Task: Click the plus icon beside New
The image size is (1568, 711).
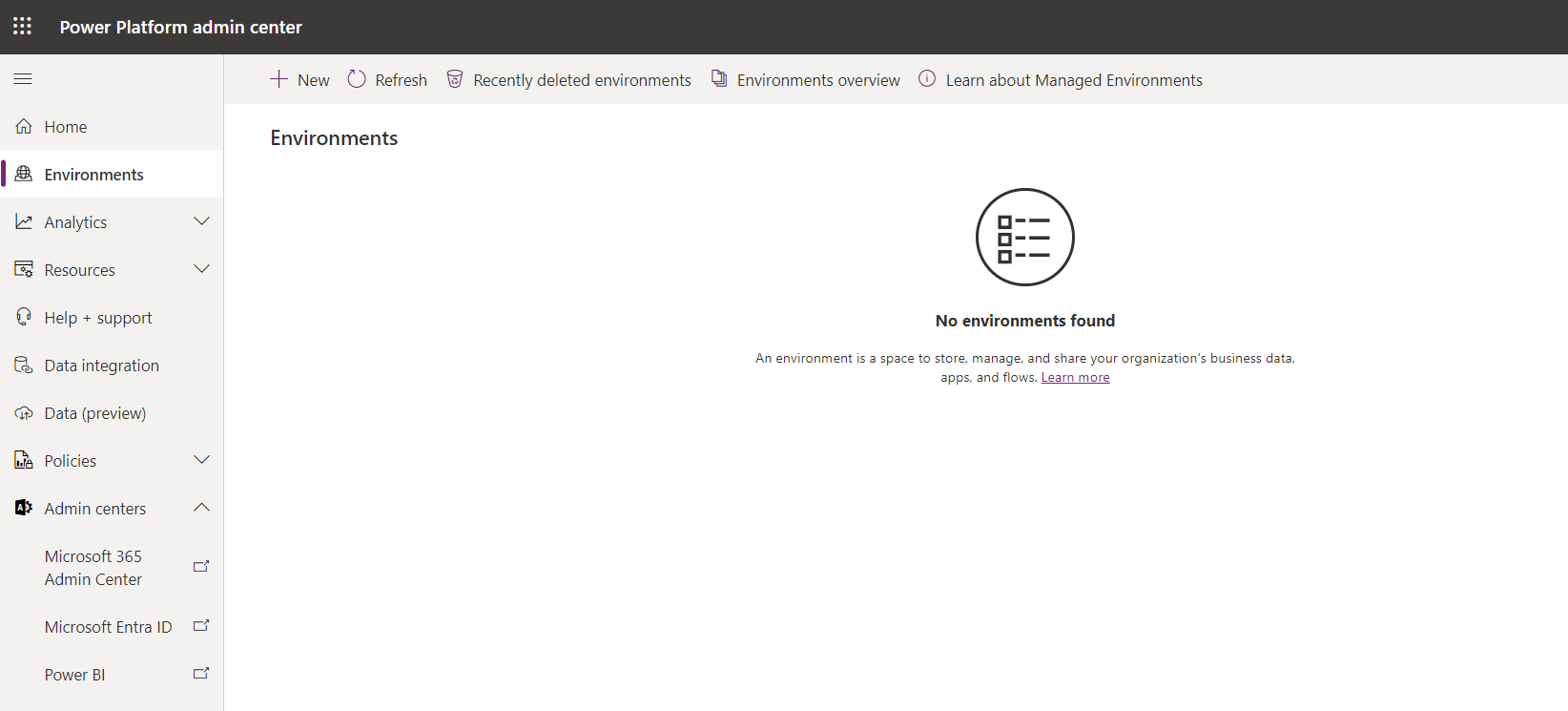Action: (279, 79)
